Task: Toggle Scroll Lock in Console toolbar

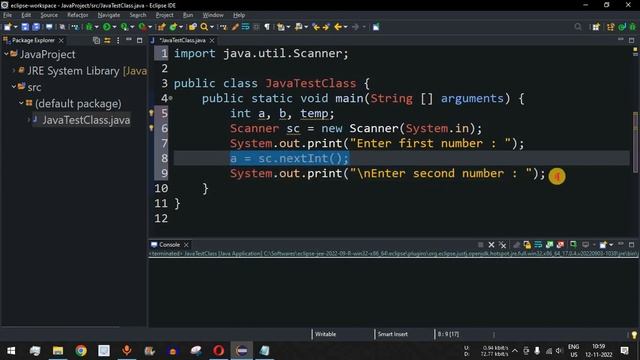Action: coord(527,245)
